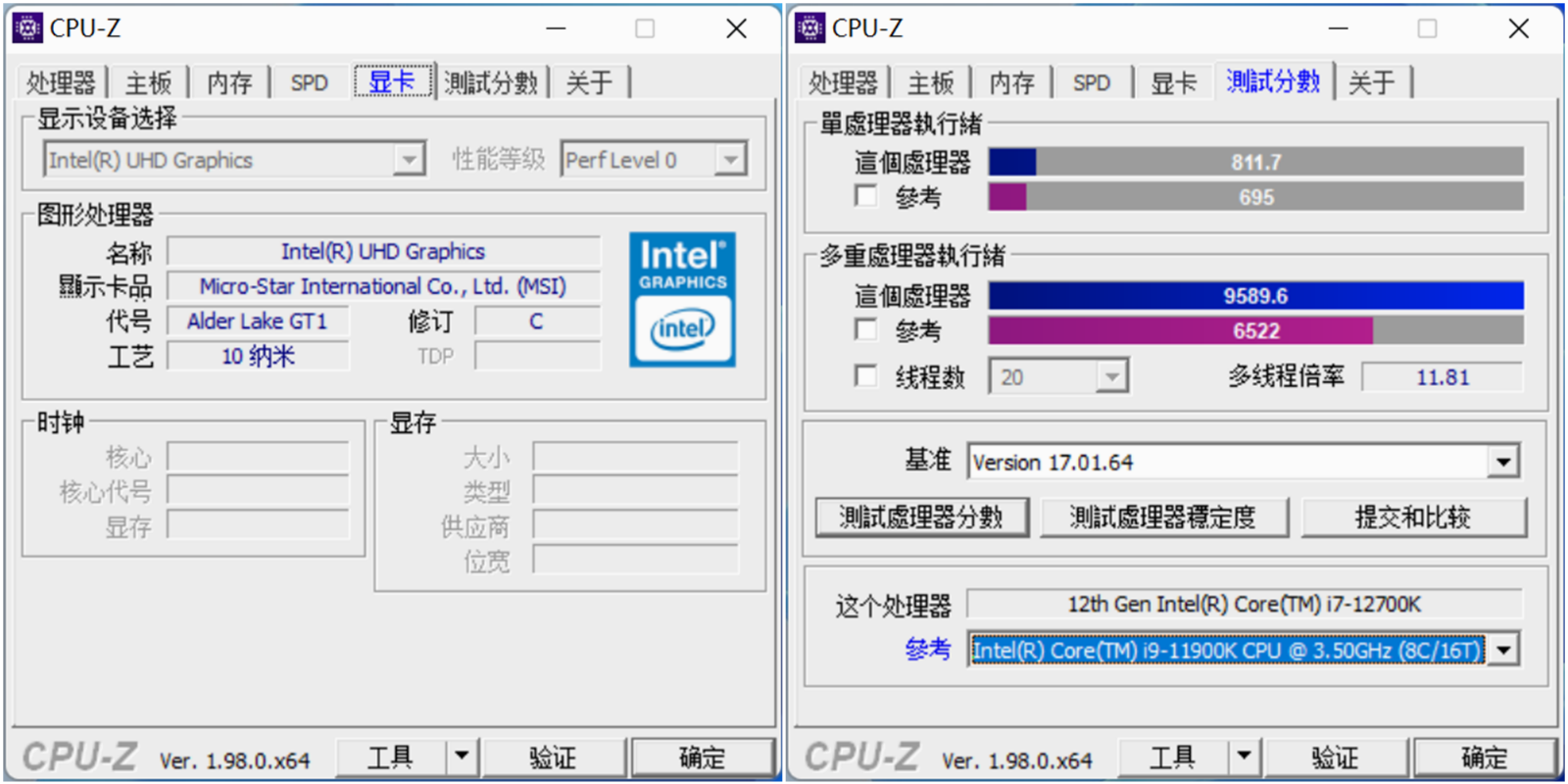This screenshot has height=784, width=1568.
Task: Select 測試分數 tab in right window
Action: click(x=1273, y=81)
